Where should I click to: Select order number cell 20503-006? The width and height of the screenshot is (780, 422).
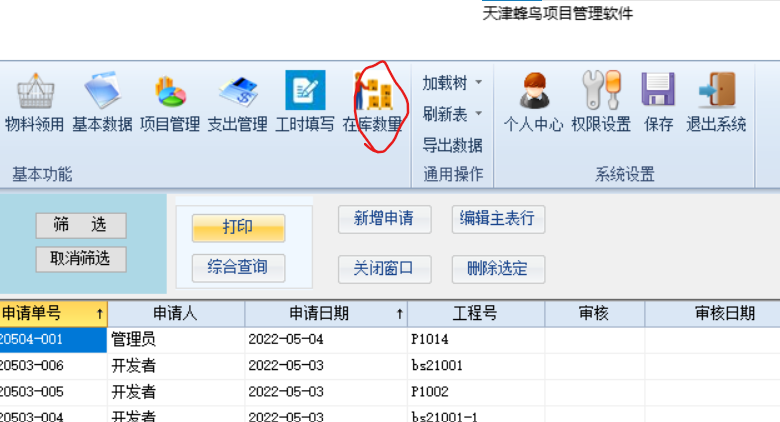(53, 366)
